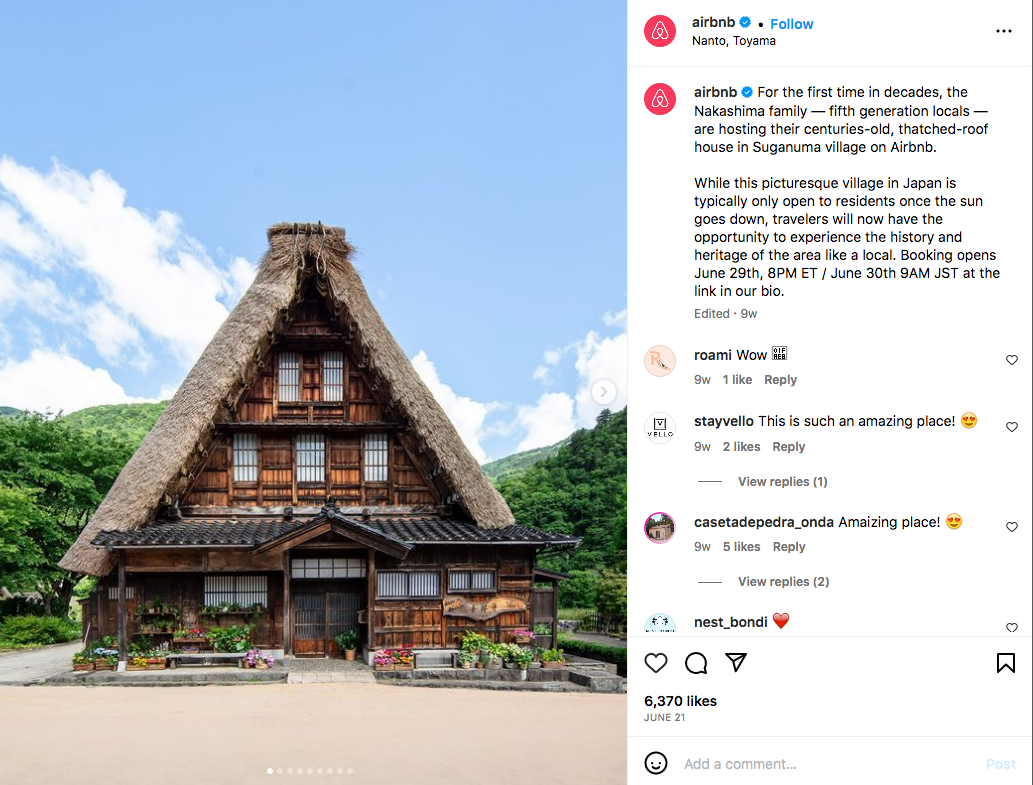Open the three-dot more options menu
This screenshot has height=785, width=1033.
(1003, 31)
